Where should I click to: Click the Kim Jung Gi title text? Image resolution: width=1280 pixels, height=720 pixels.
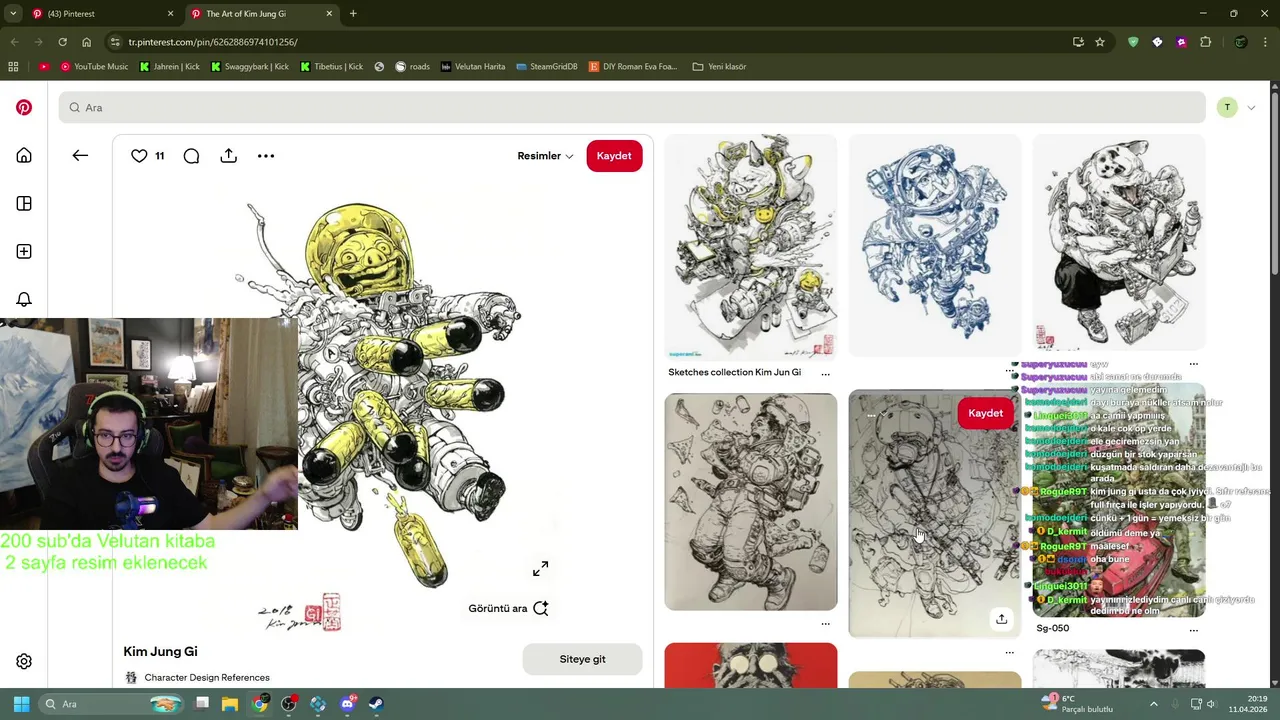click(x=160, y=651)
